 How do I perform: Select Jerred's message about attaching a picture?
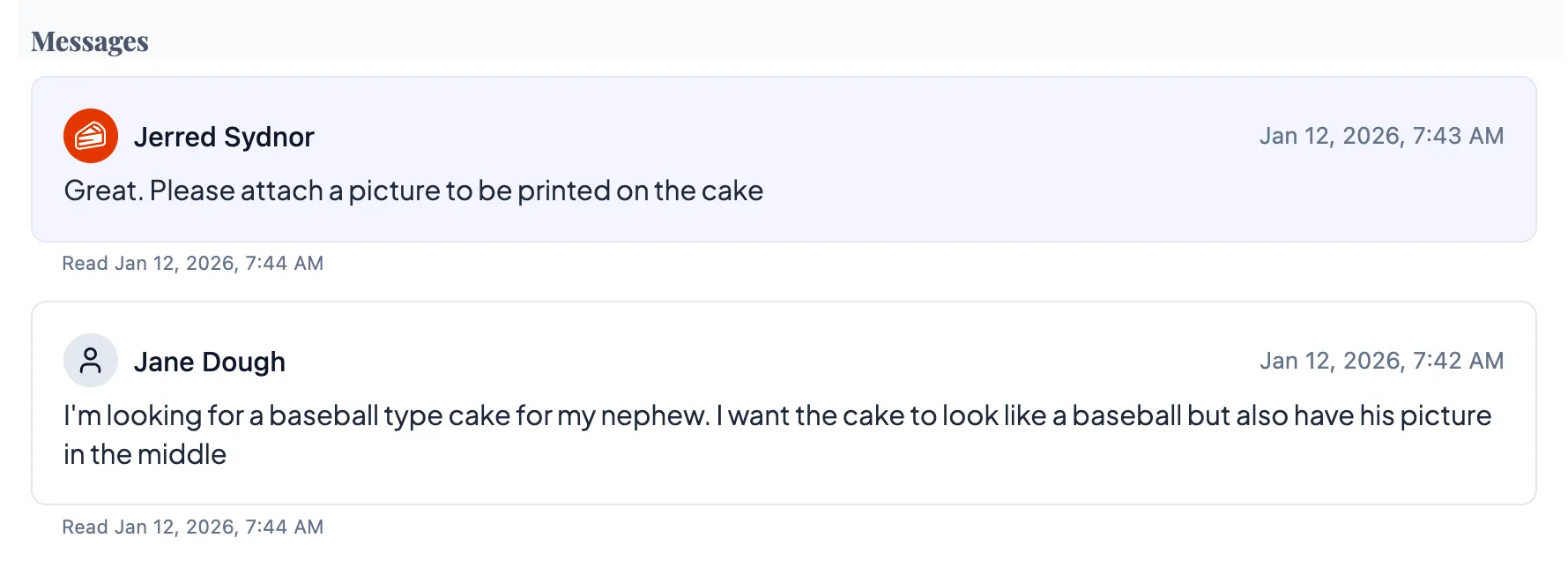click(x=412, y=190)
